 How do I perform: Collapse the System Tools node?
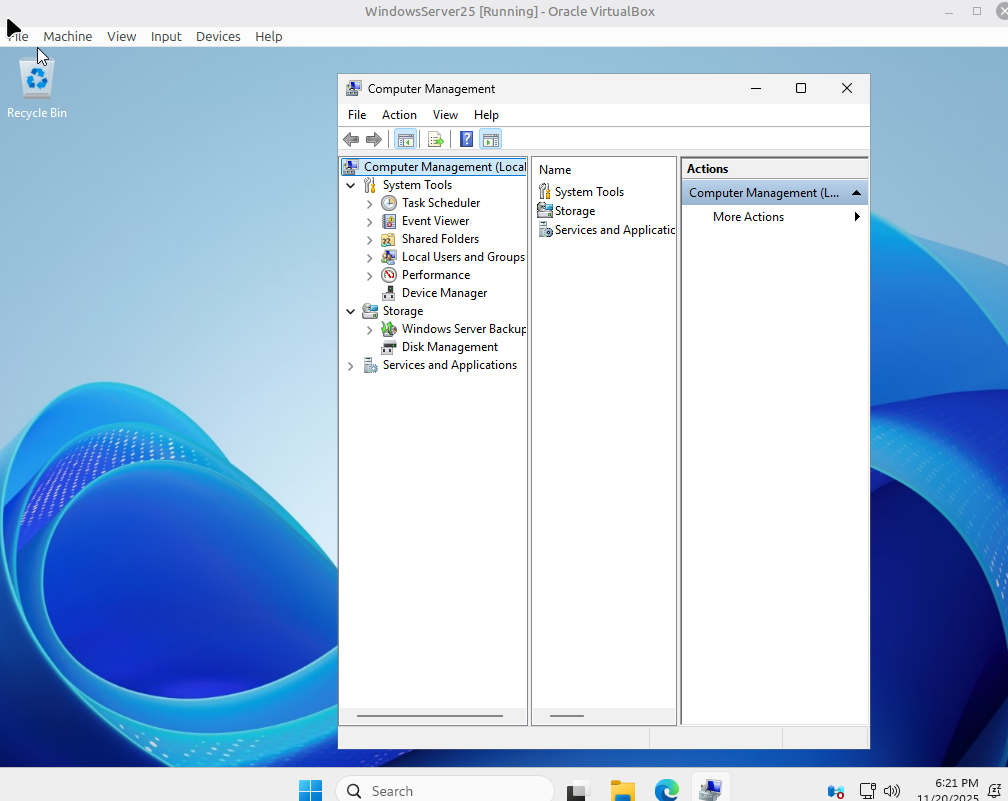350,185
